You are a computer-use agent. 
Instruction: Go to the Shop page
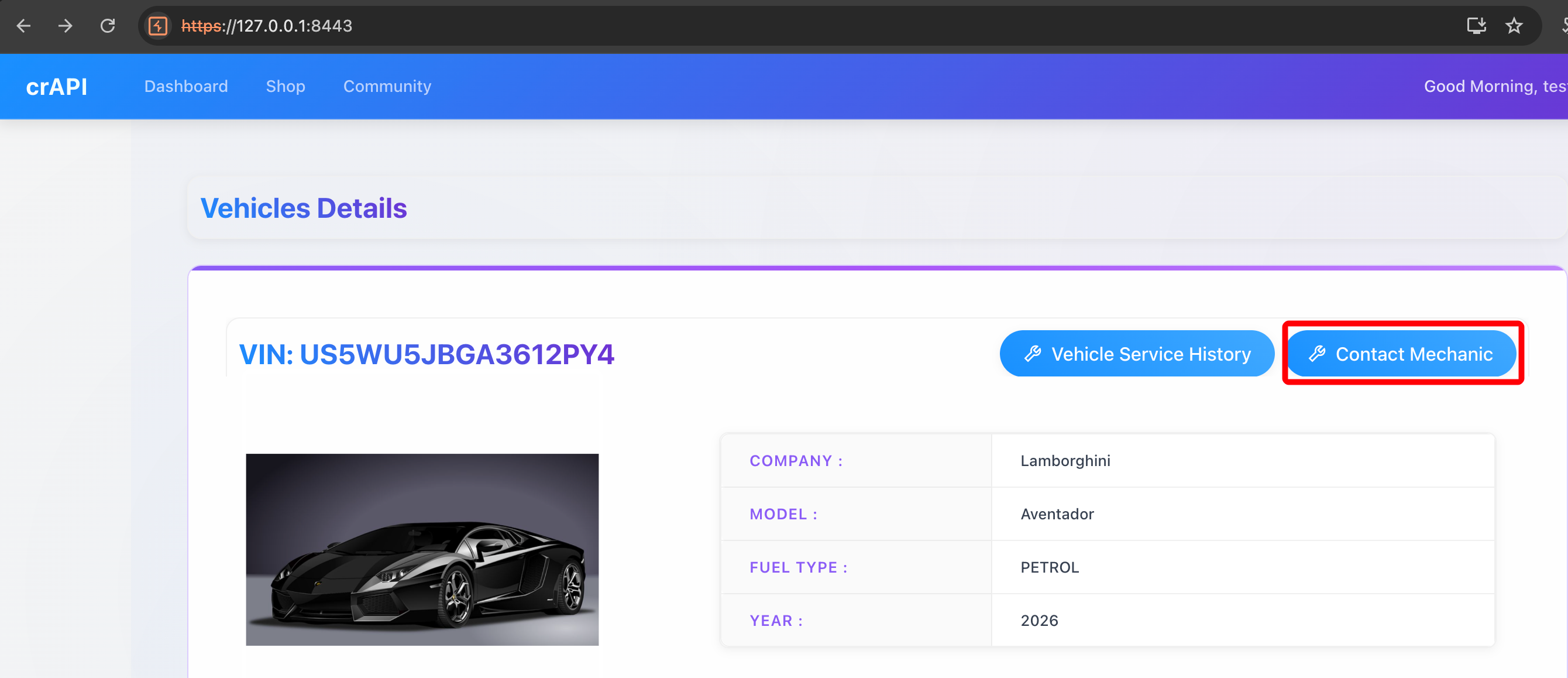(x=285, y=86)
